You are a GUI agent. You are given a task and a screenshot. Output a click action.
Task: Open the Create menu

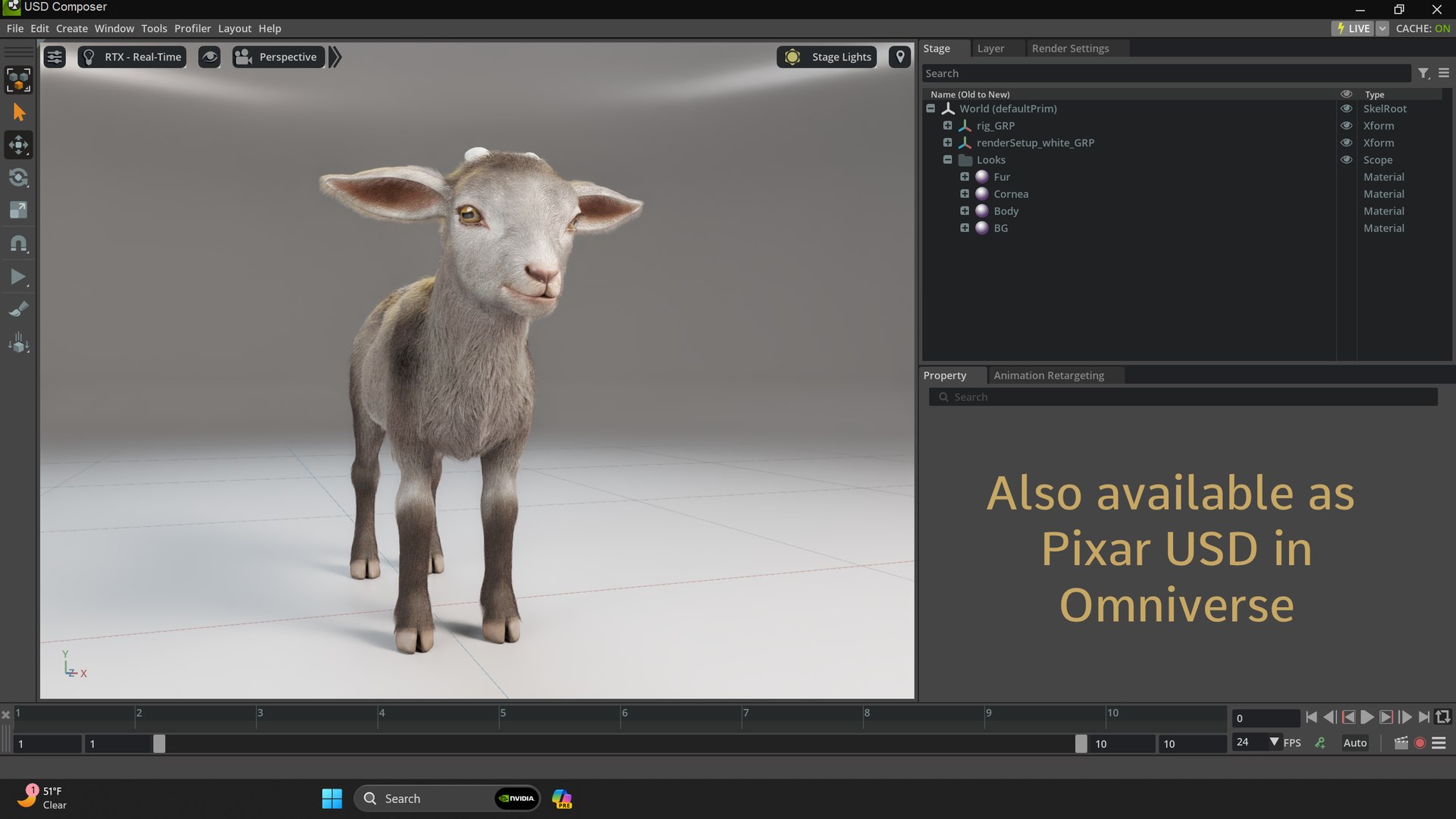coord(72,29)
